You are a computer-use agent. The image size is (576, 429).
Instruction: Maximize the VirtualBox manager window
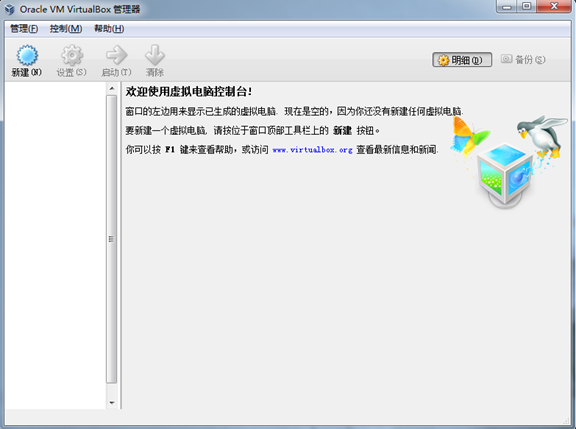(x=527, y=6)
